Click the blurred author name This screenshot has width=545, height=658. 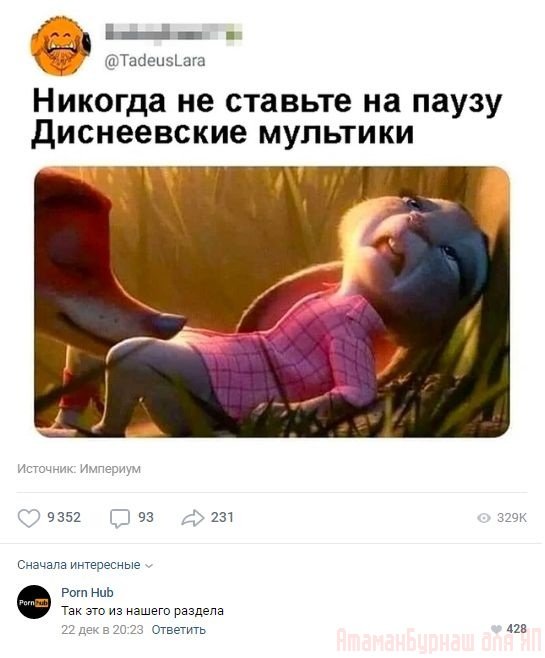click(173, 32)
